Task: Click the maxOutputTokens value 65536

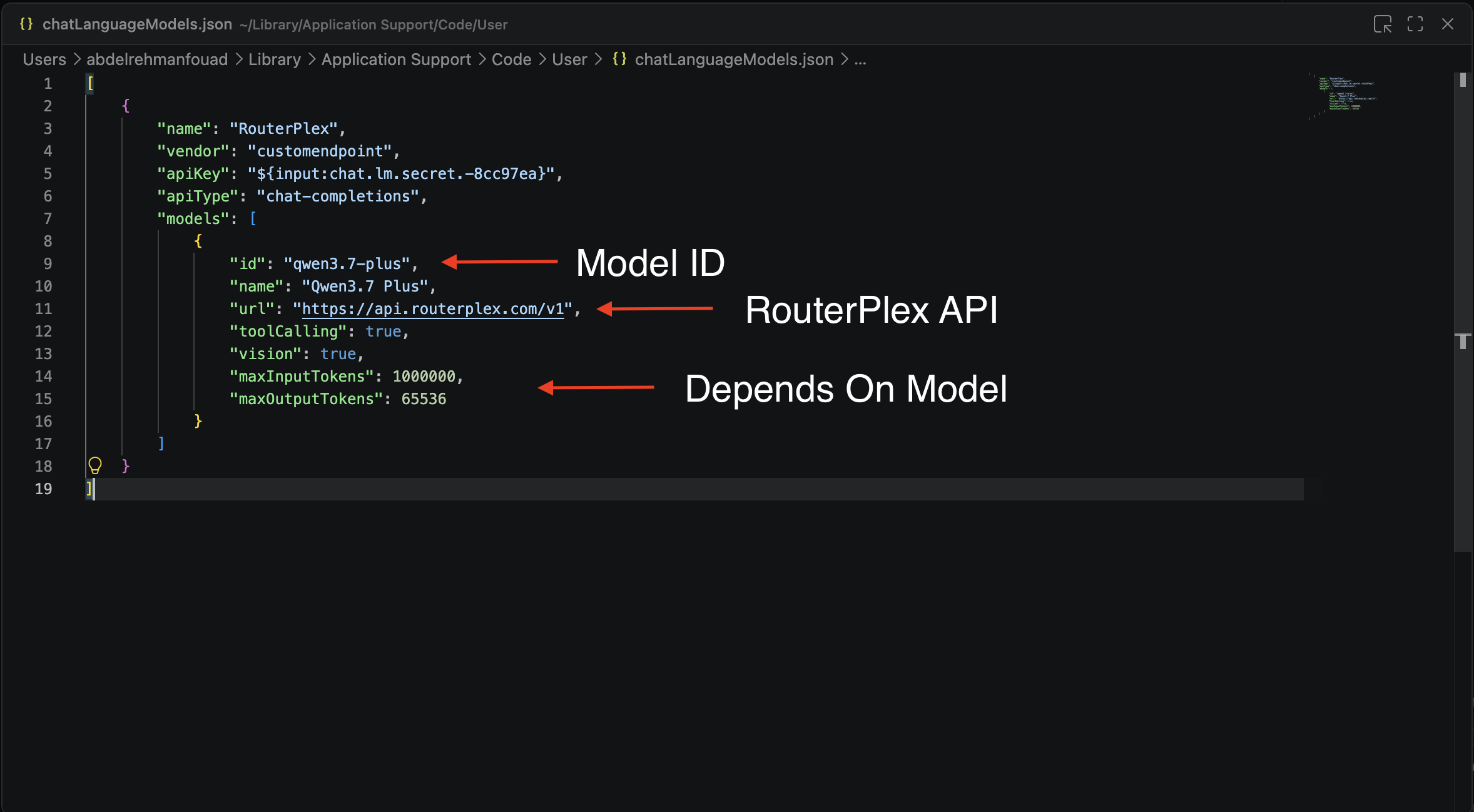Action: pyautogui.click(x=424, y=398)
